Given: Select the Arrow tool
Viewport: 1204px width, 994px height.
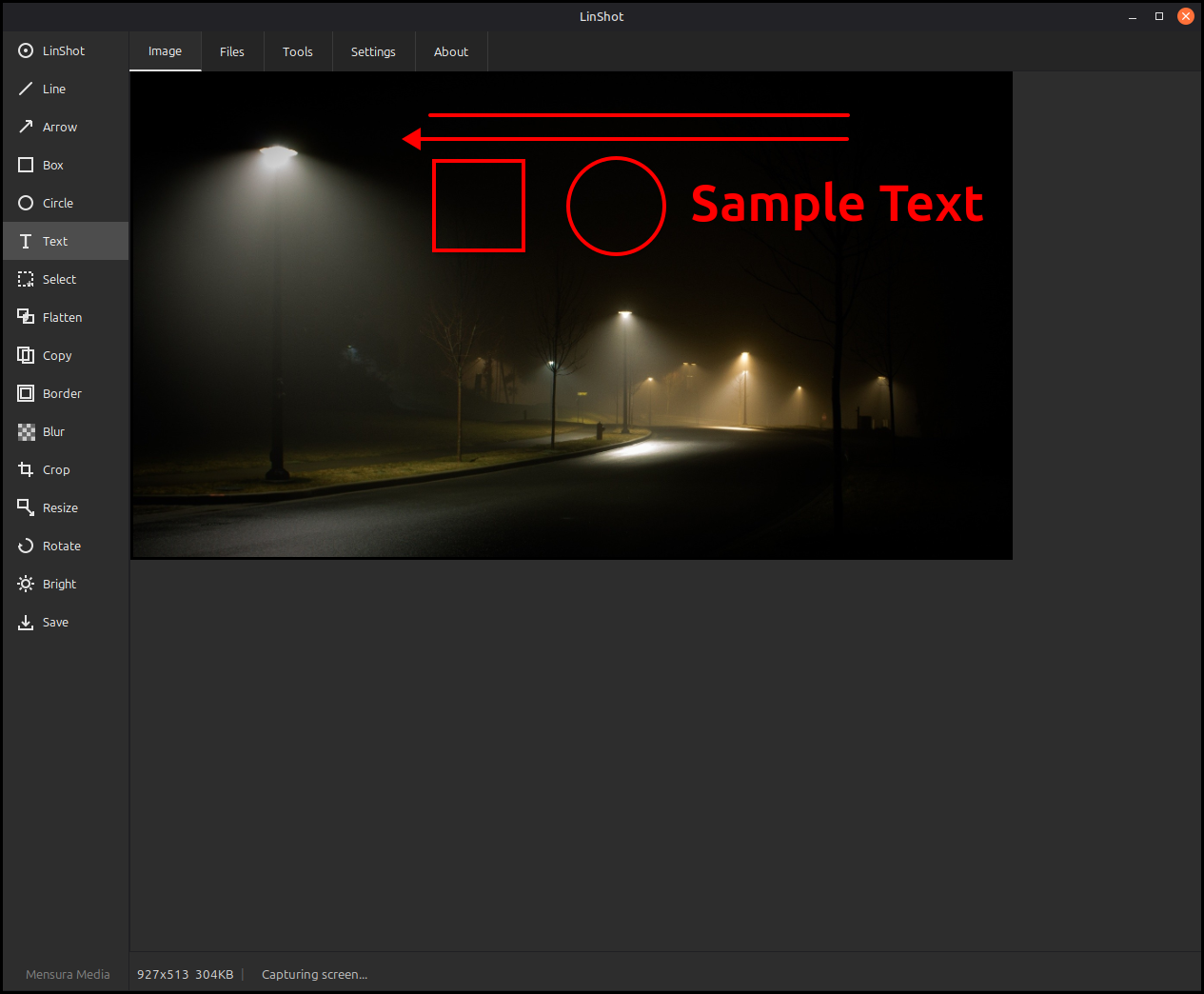Looking at the screenshot, I should (66, 127).
